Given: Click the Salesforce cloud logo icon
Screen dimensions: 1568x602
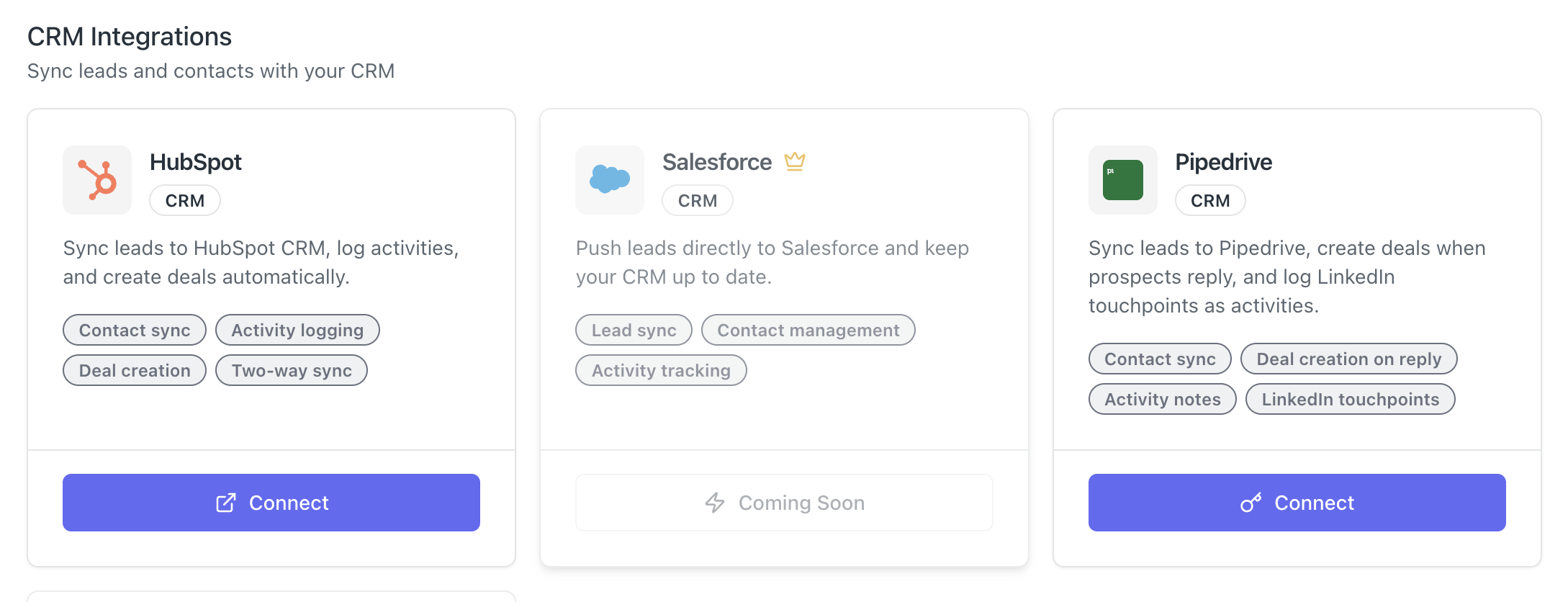Looking at the screenshot, I should pos(610,180).
